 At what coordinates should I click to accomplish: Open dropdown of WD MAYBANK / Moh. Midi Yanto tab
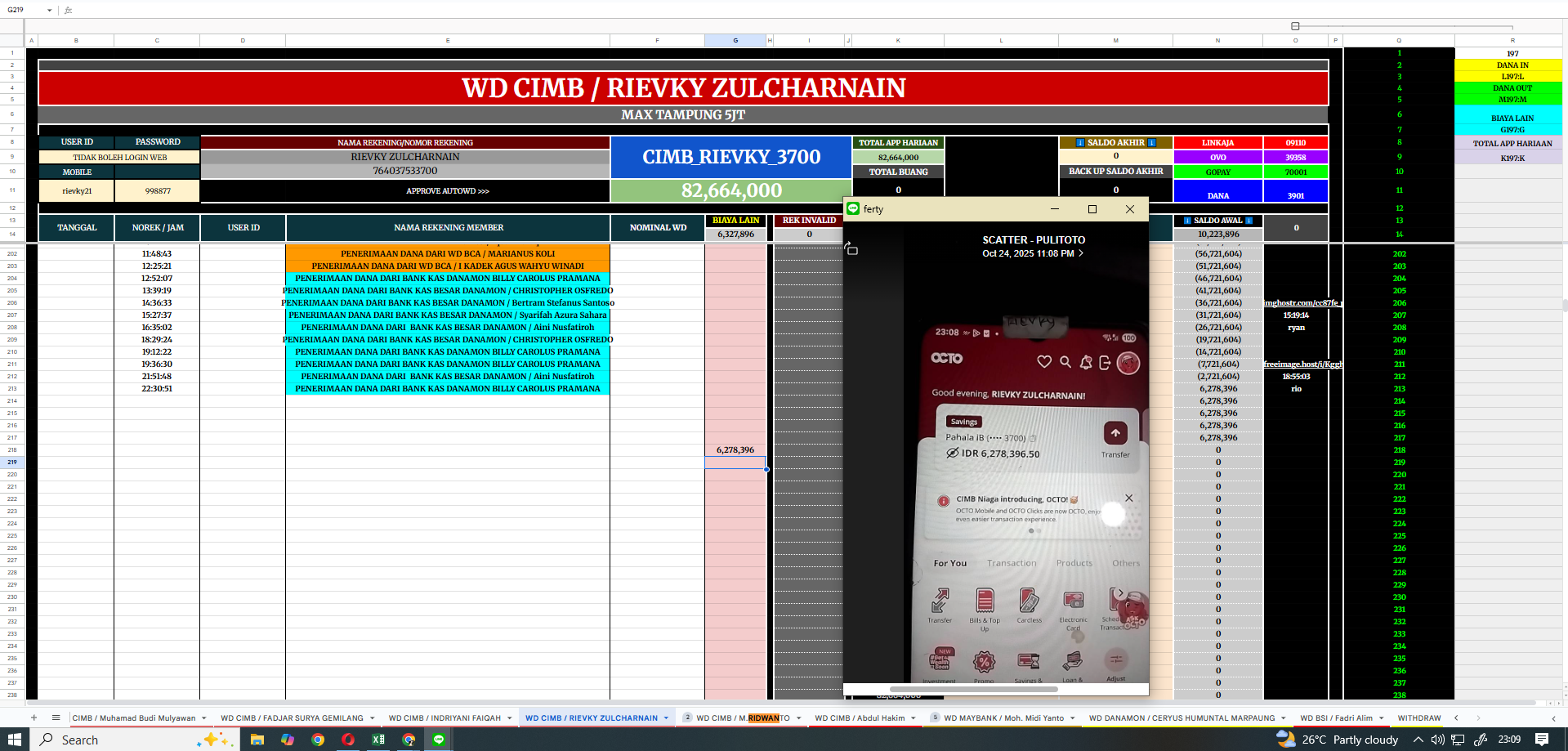coord(1072,718)
